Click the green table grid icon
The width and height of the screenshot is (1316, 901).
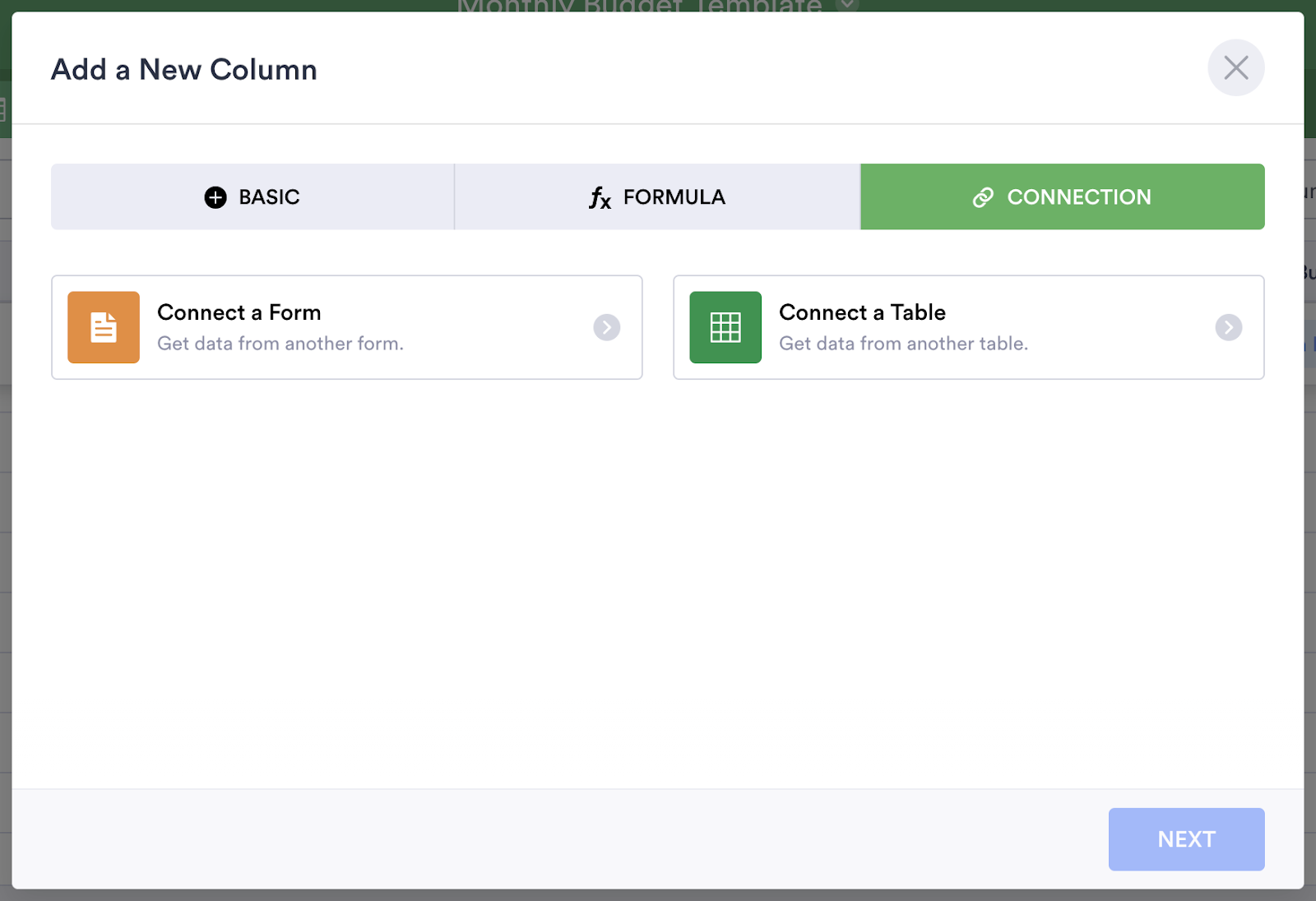click(725, 327)
